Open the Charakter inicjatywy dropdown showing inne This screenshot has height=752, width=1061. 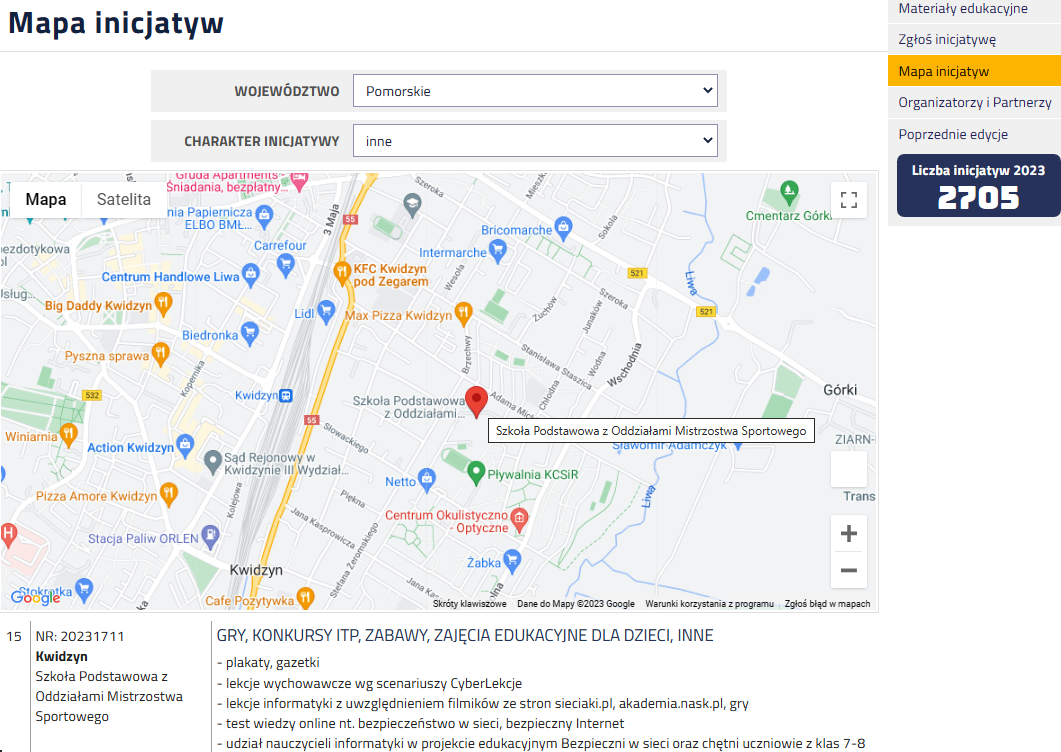(535, 141)
